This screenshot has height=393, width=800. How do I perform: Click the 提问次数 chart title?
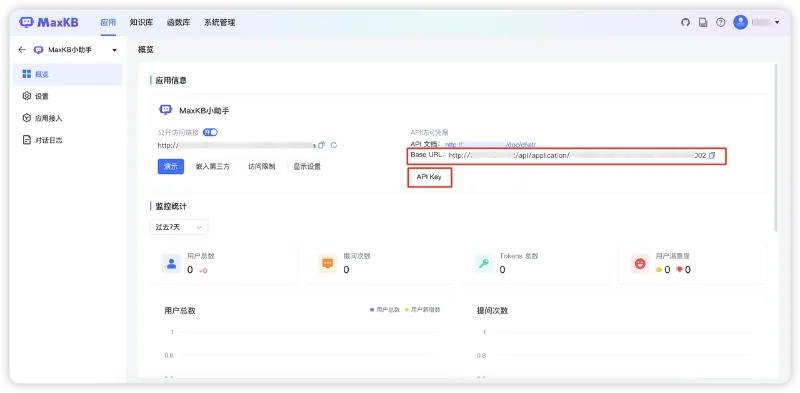492,311
